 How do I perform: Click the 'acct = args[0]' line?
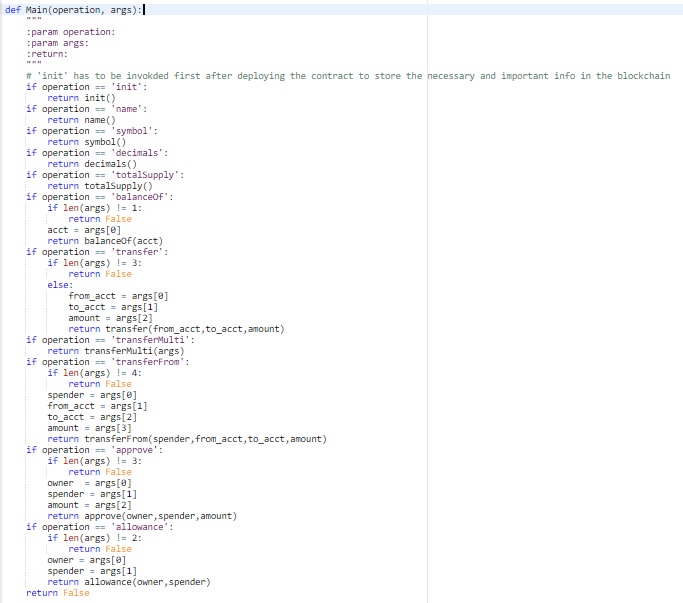coord(84,230)
